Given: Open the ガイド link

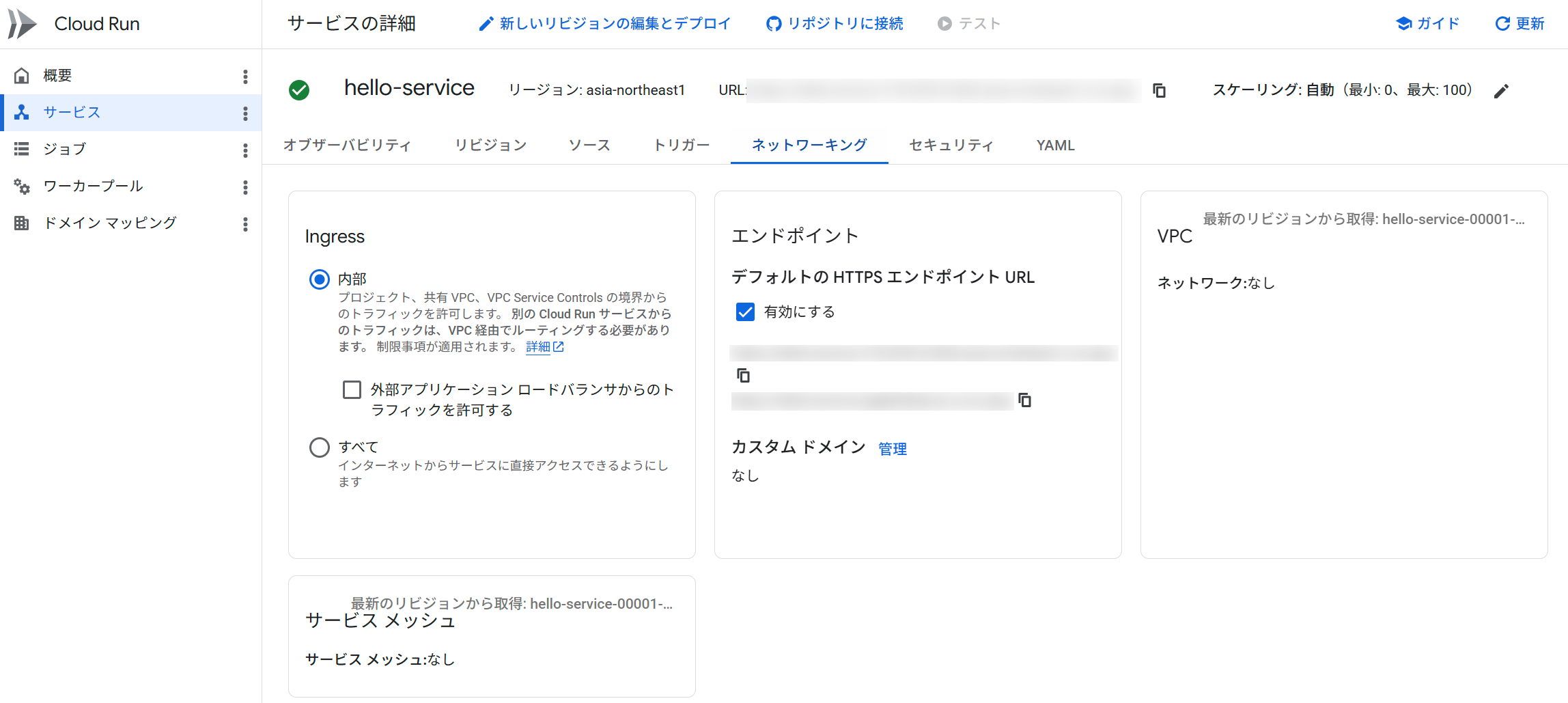Looking at the screenshot, I should click(1427, 24).
